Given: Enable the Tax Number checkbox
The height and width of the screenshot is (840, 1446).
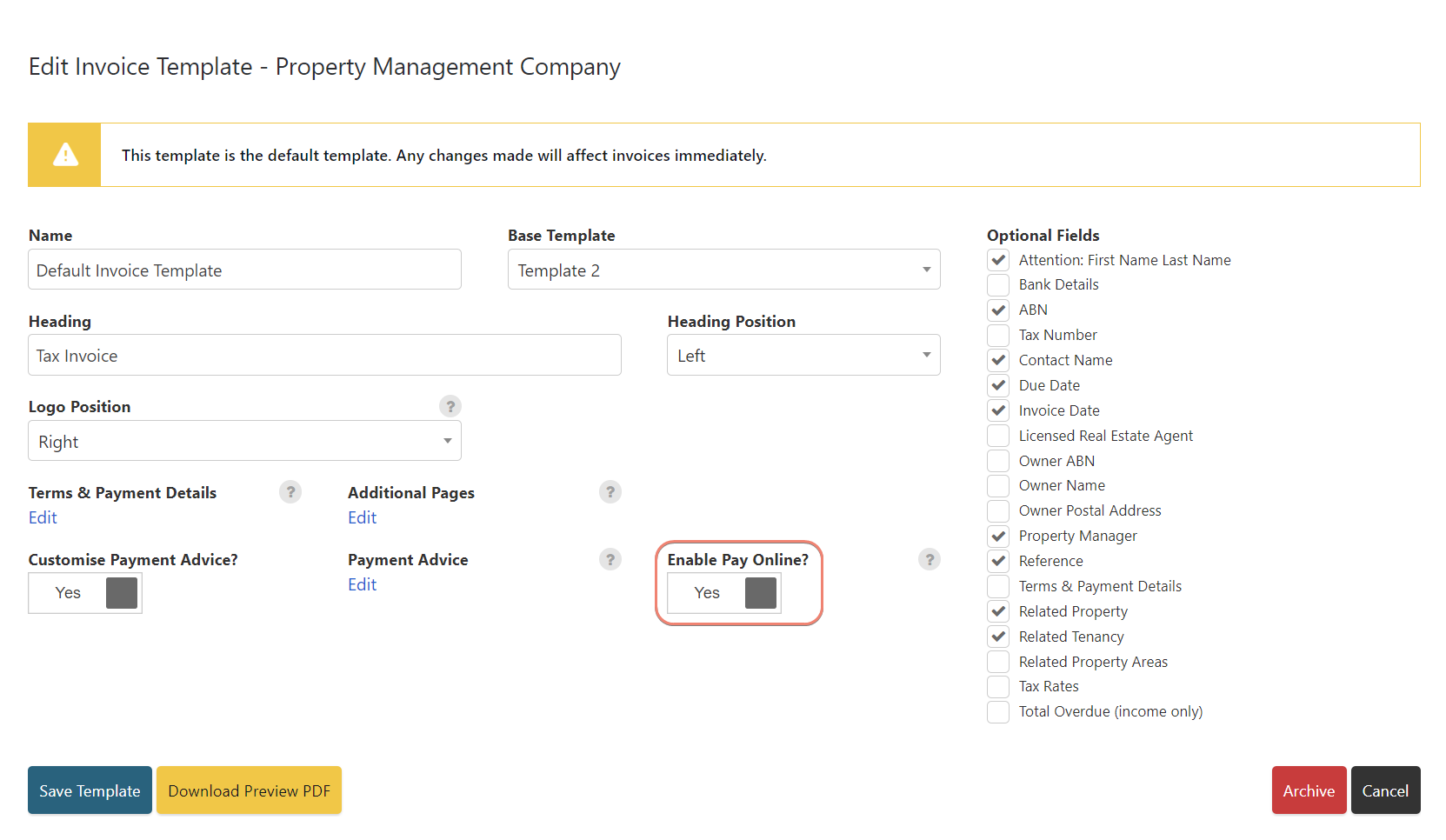Looking at the screenshot, I should tap(998, 335).
